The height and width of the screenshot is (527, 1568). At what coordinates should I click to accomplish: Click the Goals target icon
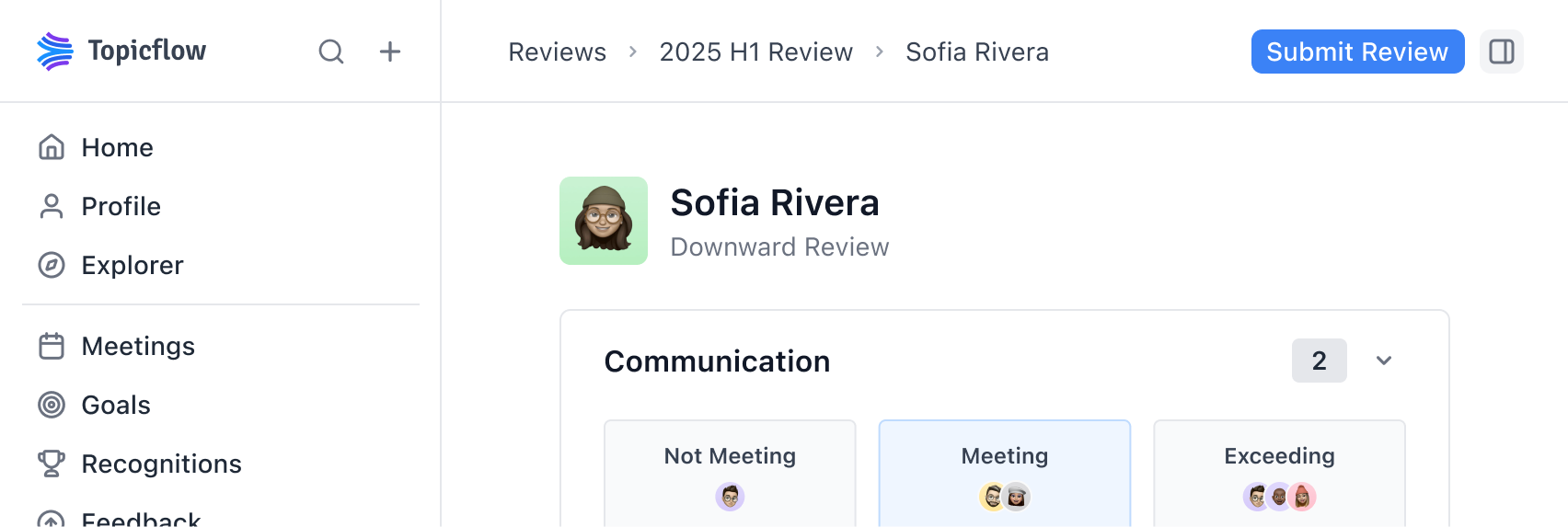pos(52,405)
